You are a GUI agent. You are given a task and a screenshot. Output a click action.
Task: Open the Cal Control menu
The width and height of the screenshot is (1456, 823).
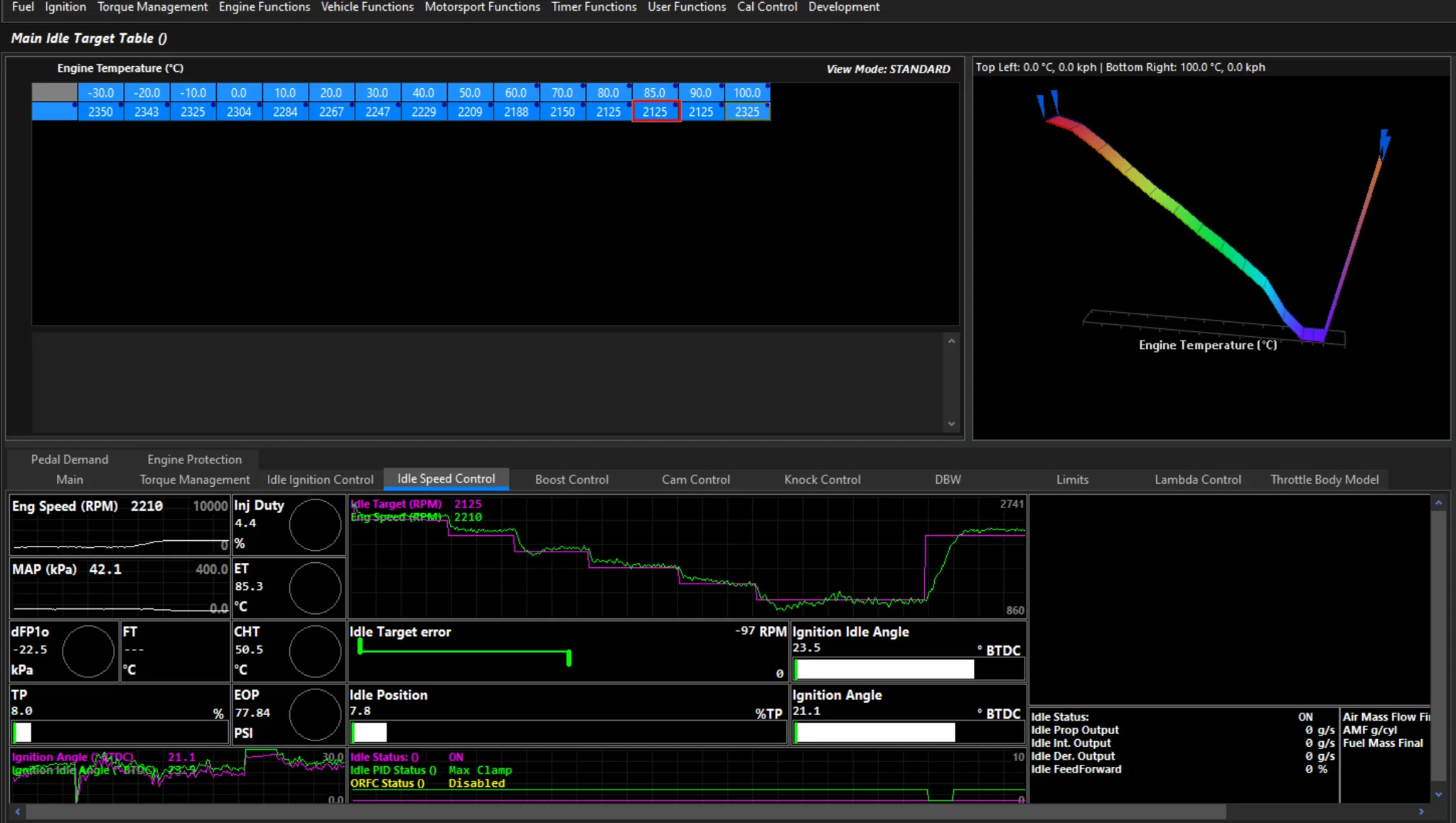click(x=767, y=7)
